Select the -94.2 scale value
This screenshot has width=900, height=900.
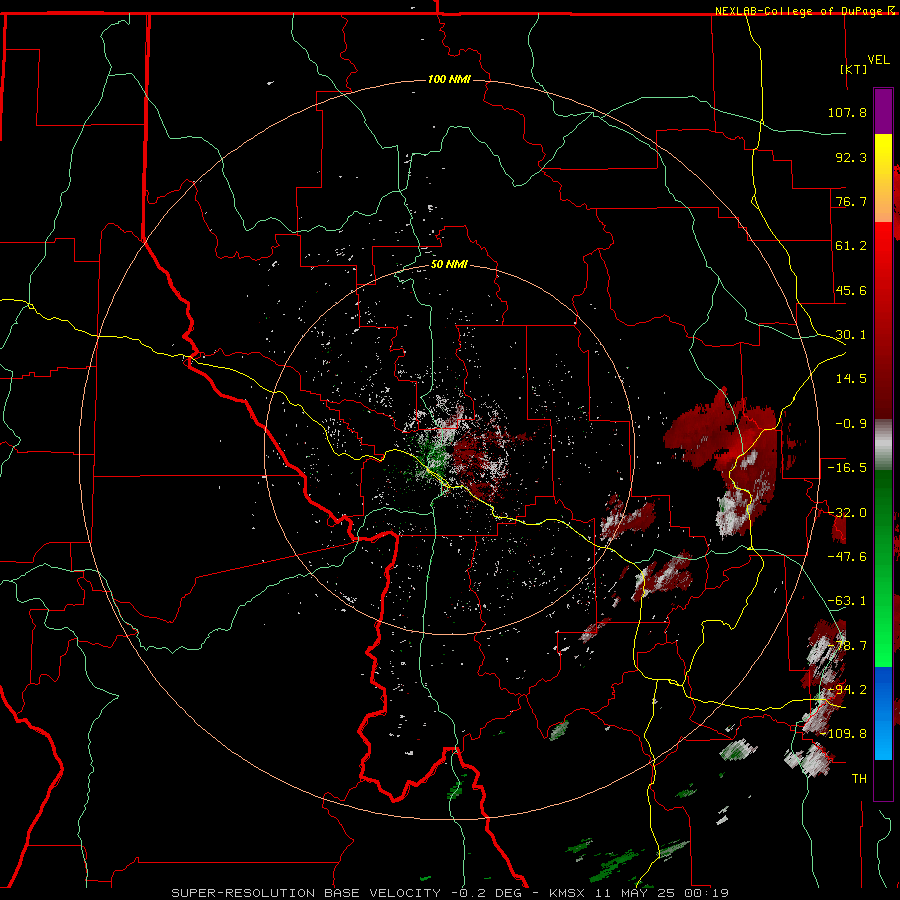point(847,690)
